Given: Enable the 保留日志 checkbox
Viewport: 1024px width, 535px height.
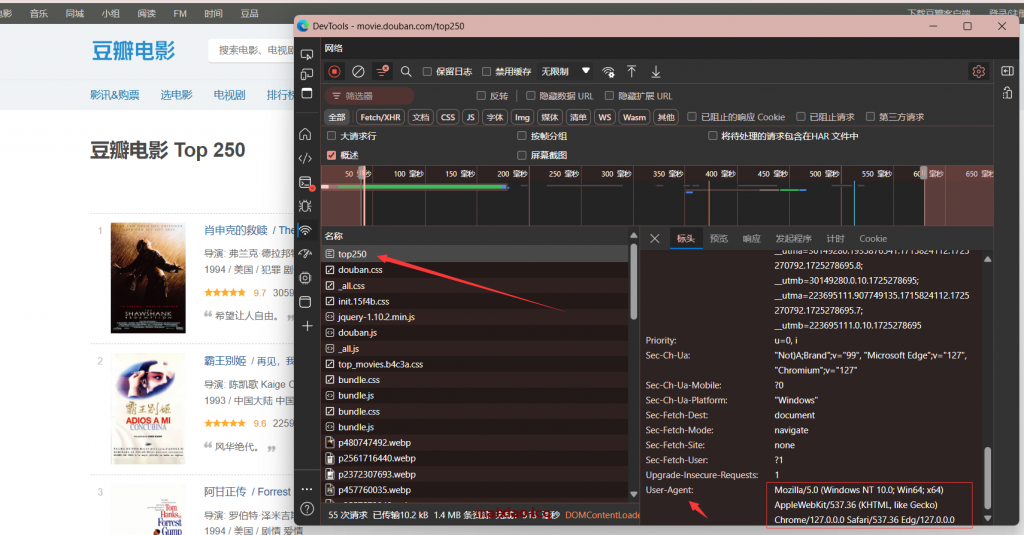Looking at the screenshot, I should [428, 72].
